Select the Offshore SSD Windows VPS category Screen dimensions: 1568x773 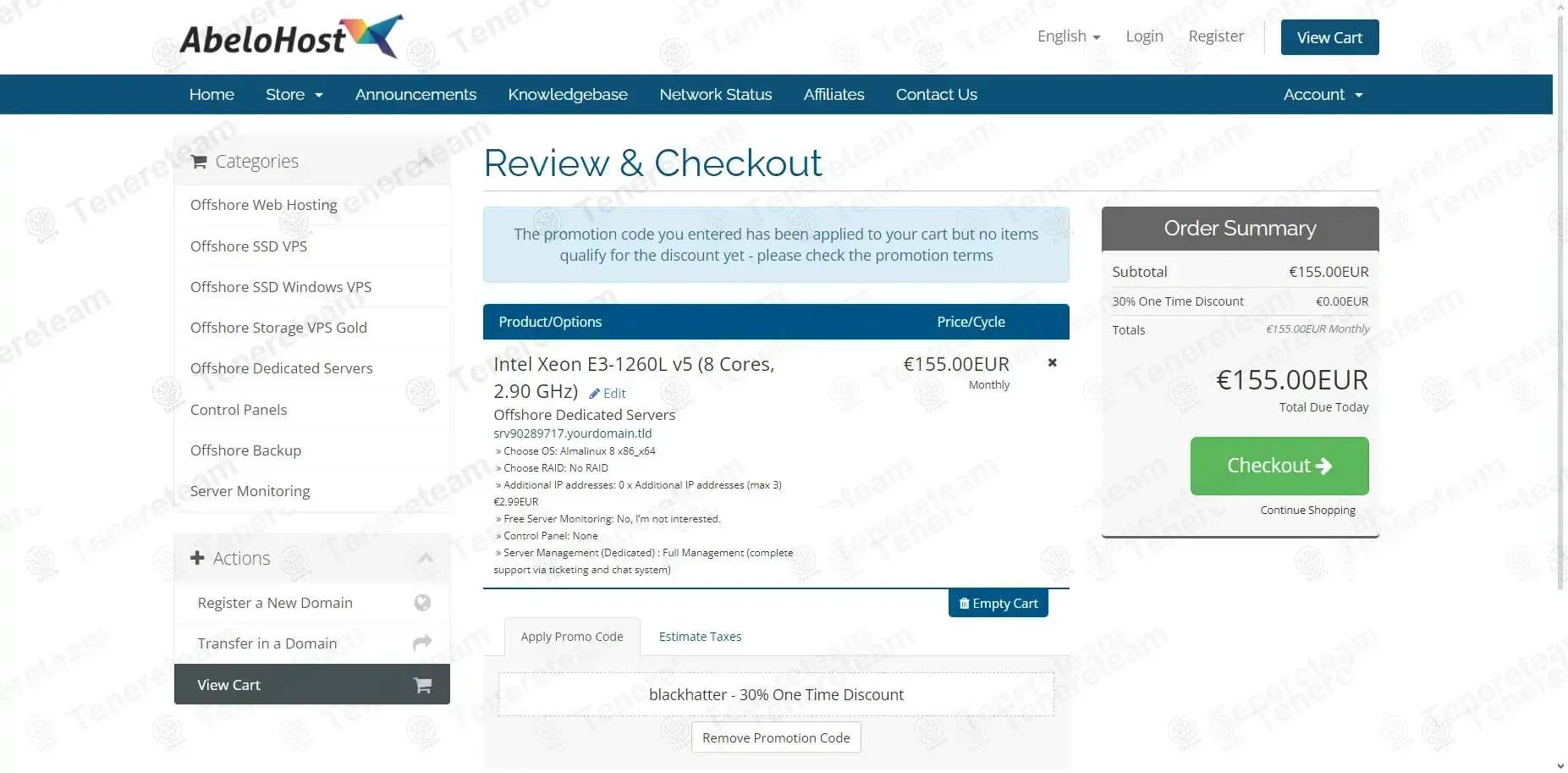click(311, 287)
